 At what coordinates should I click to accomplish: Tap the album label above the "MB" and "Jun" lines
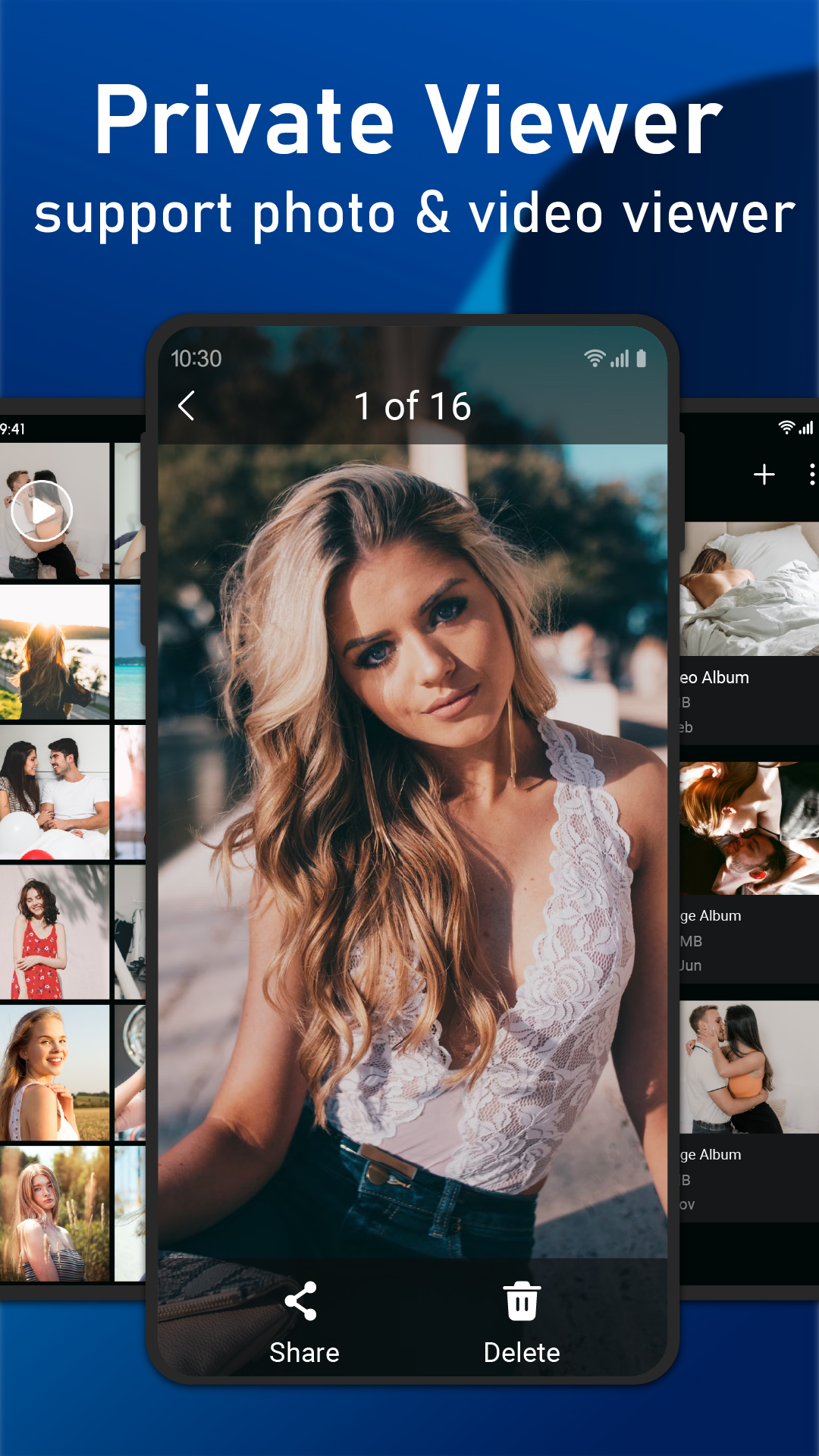(x=711, y=916)
